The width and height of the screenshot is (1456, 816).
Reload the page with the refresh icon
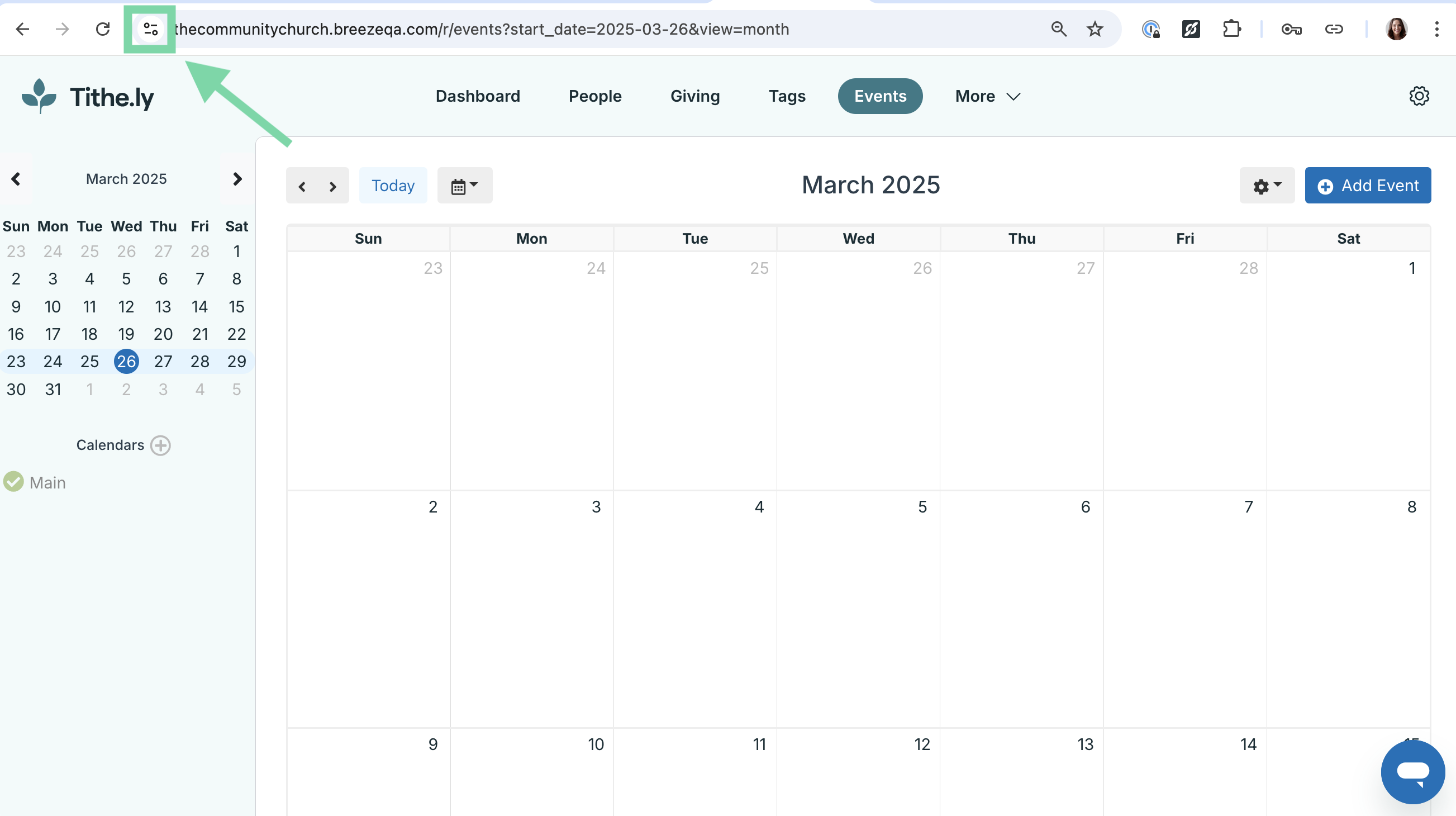coord(102,29)
